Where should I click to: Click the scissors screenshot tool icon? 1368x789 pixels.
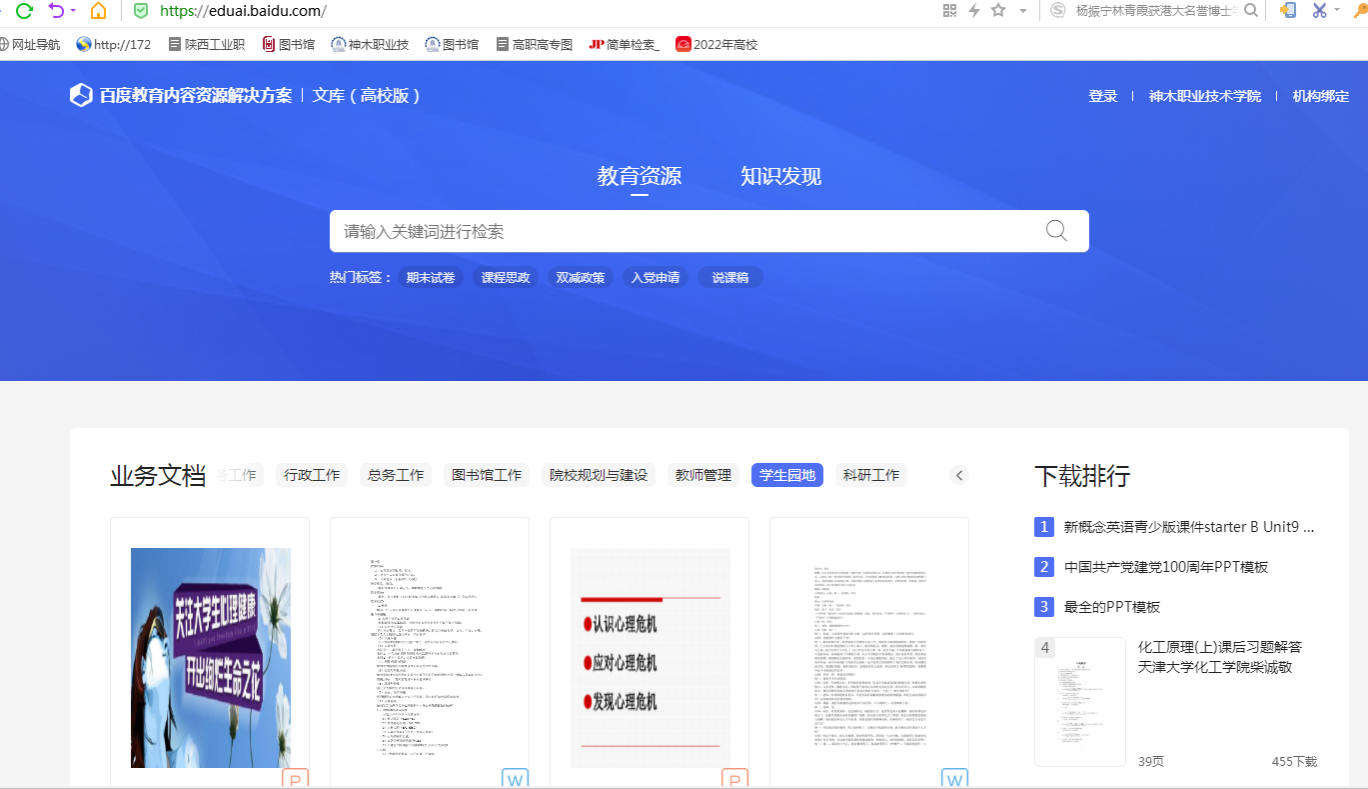click(x=1319, y=11)
